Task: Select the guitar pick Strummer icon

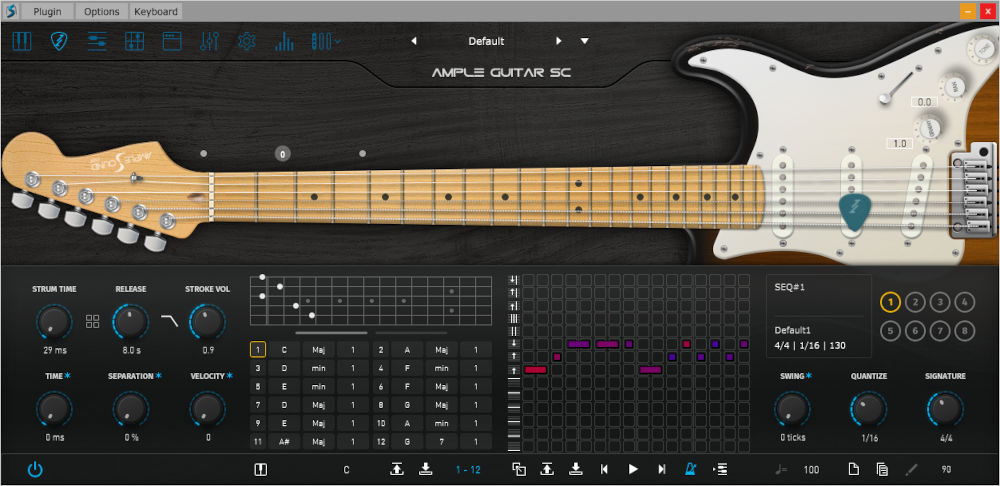Action: [59, 41]
